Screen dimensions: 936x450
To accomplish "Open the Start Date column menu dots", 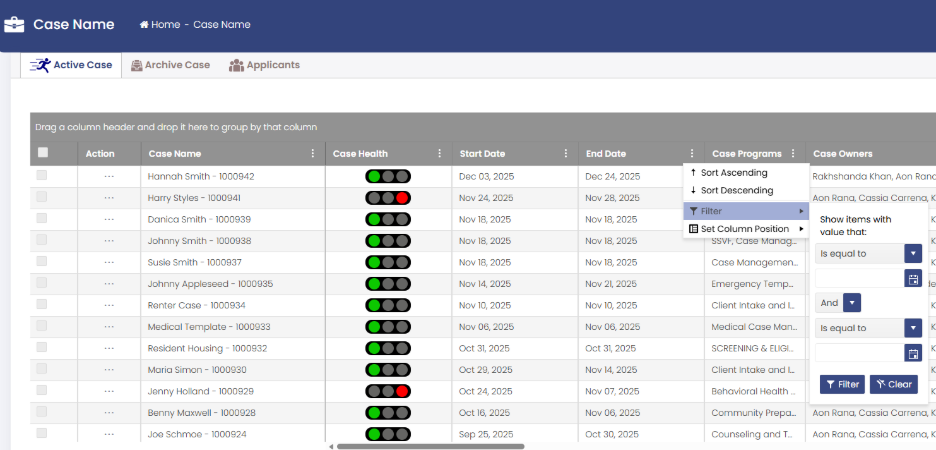I will (x=566, y=153).
